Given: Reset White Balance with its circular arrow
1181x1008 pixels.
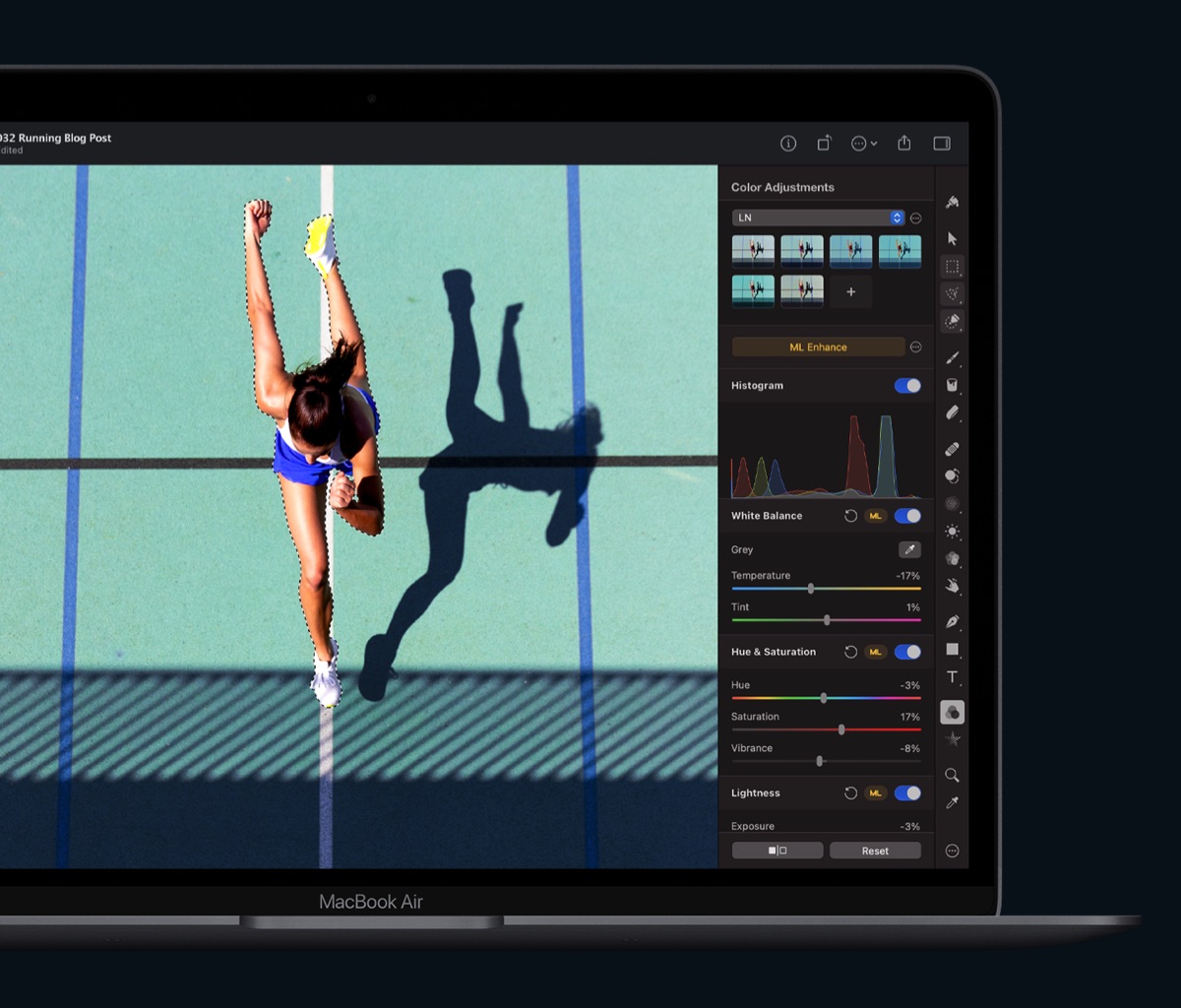Looking at the screenshot, I should (x=850, y=516).
